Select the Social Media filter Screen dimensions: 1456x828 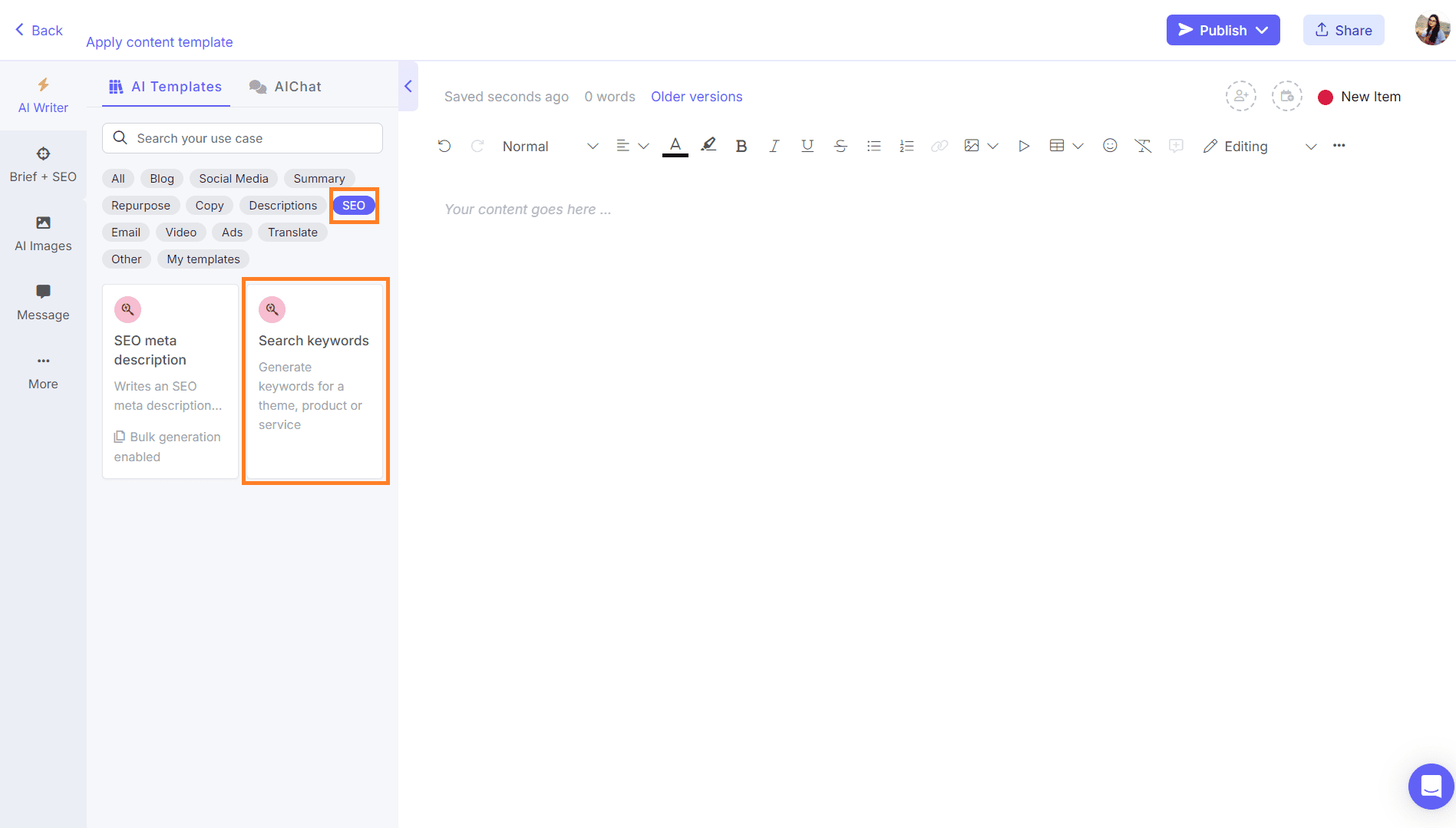[234, 179]
